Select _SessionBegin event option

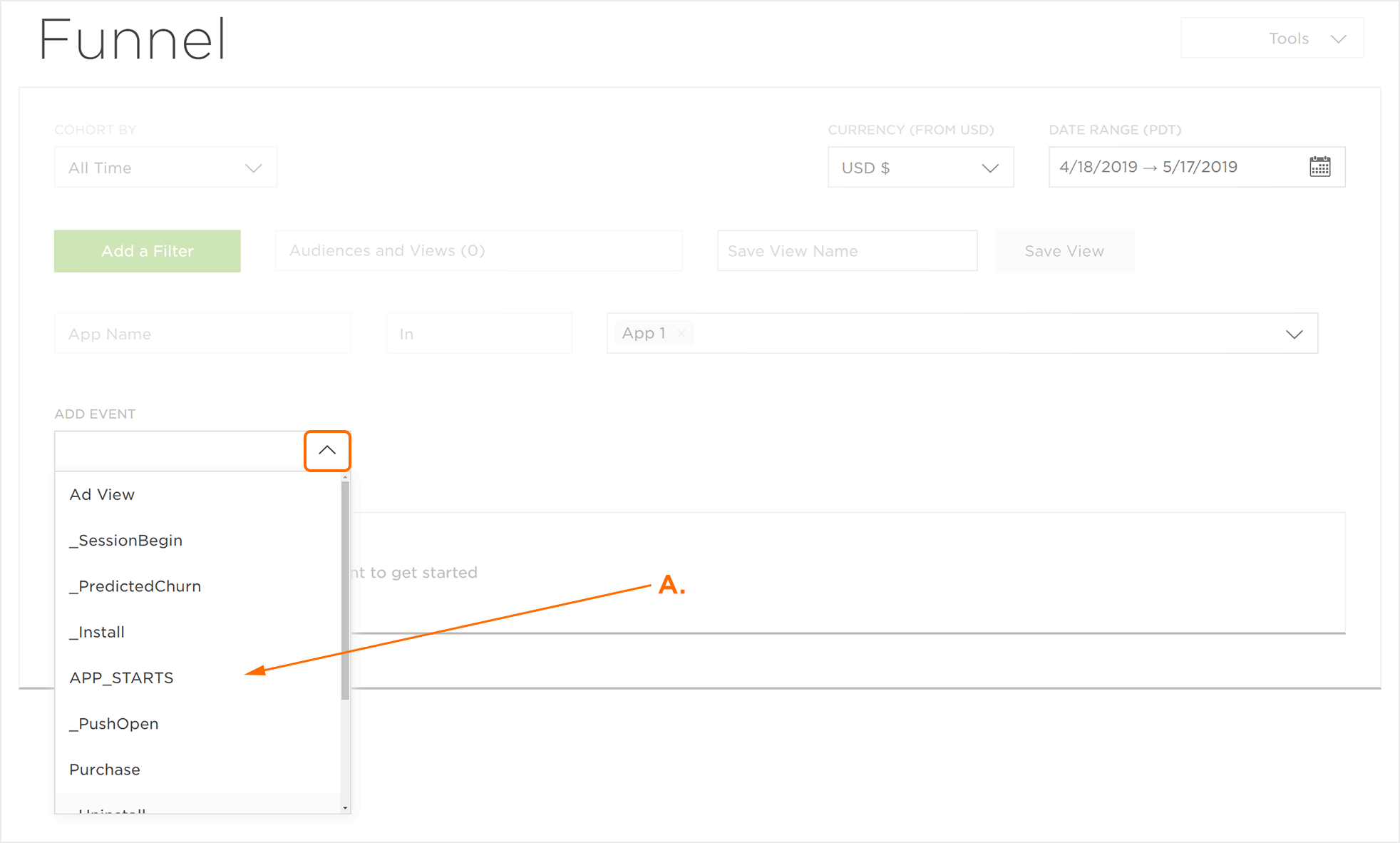(126, 541)
